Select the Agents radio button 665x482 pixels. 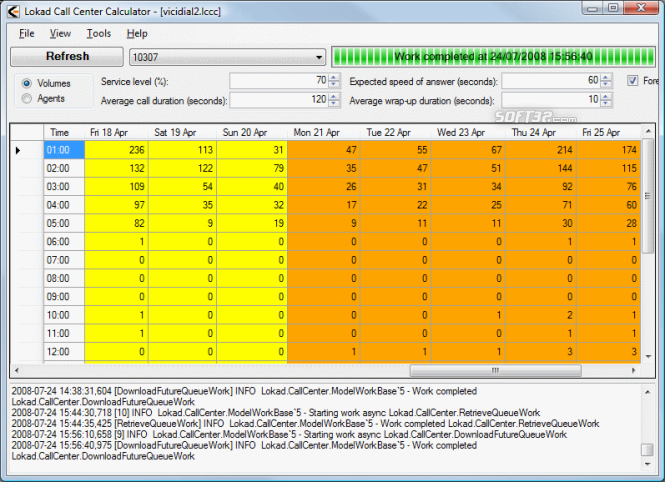[27, 98]
